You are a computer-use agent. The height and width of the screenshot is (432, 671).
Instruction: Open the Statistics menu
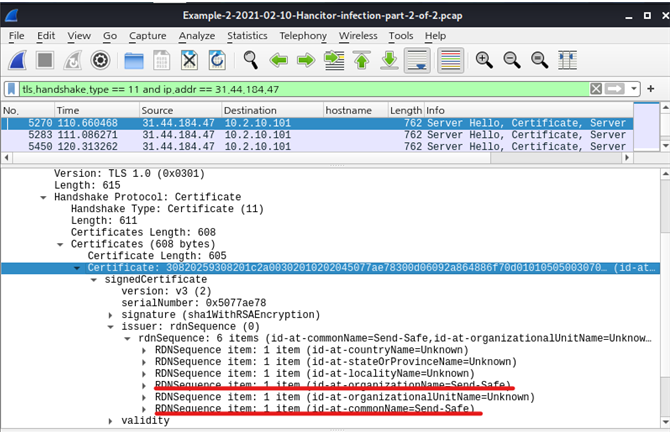coord(247,36)
